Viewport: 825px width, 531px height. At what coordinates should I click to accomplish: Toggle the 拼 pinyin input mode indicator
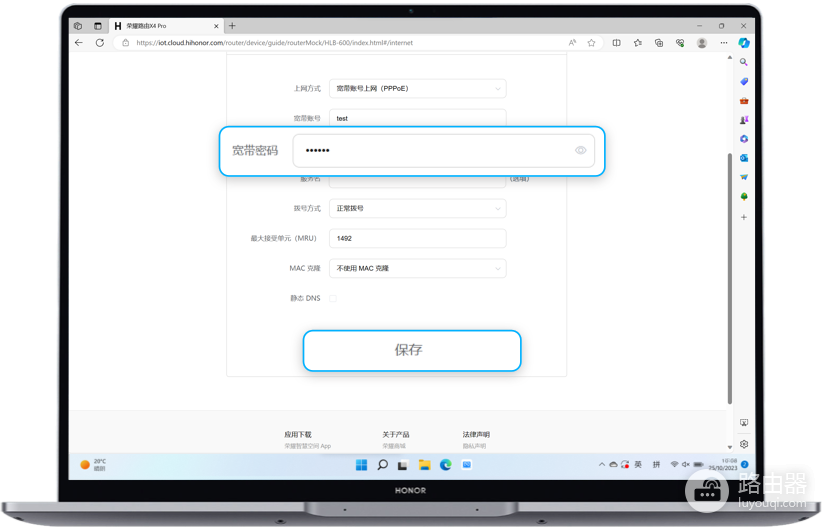[656, 465]
